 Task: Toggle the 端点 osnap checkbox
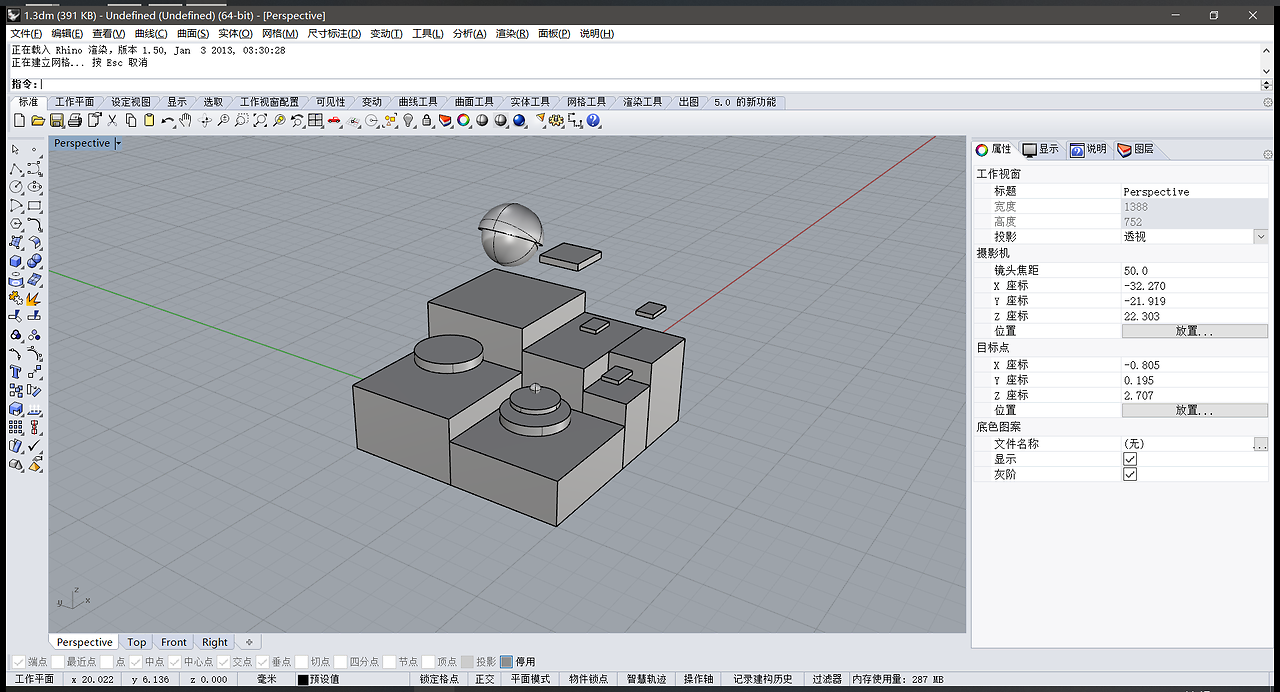(17, 662)
